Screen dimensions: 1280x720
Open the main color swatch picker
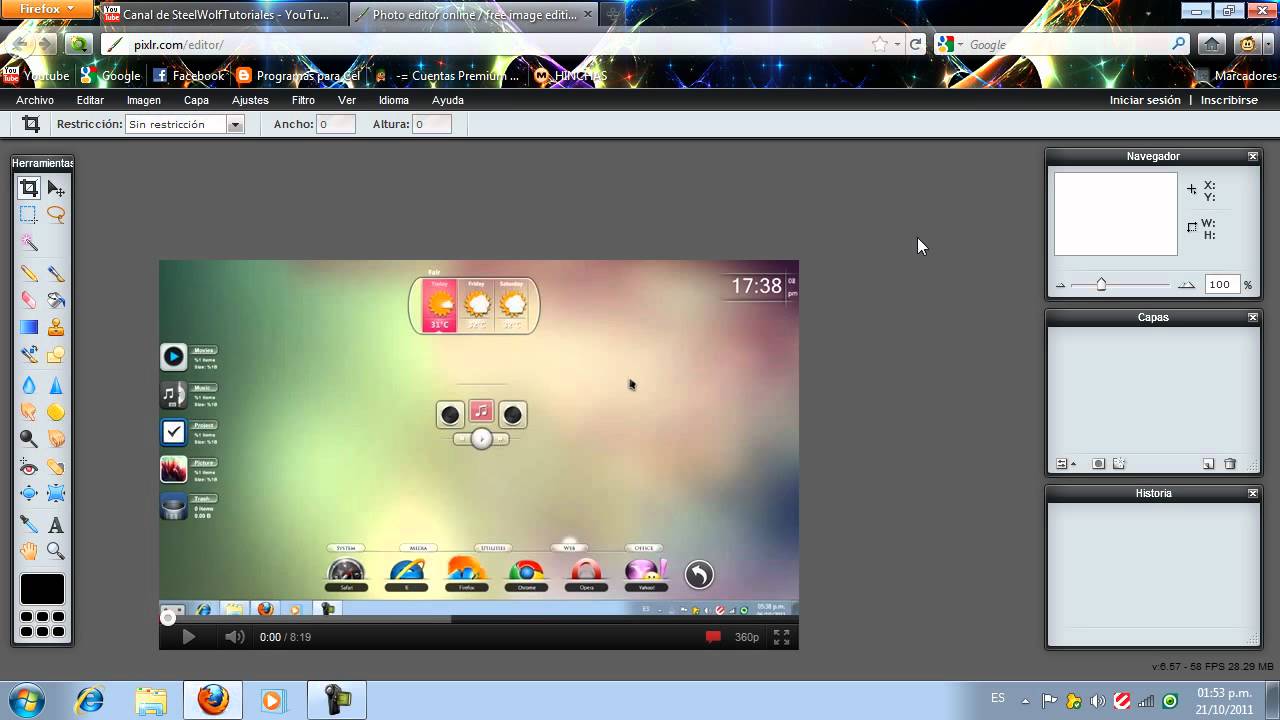(x=42, y=589)
